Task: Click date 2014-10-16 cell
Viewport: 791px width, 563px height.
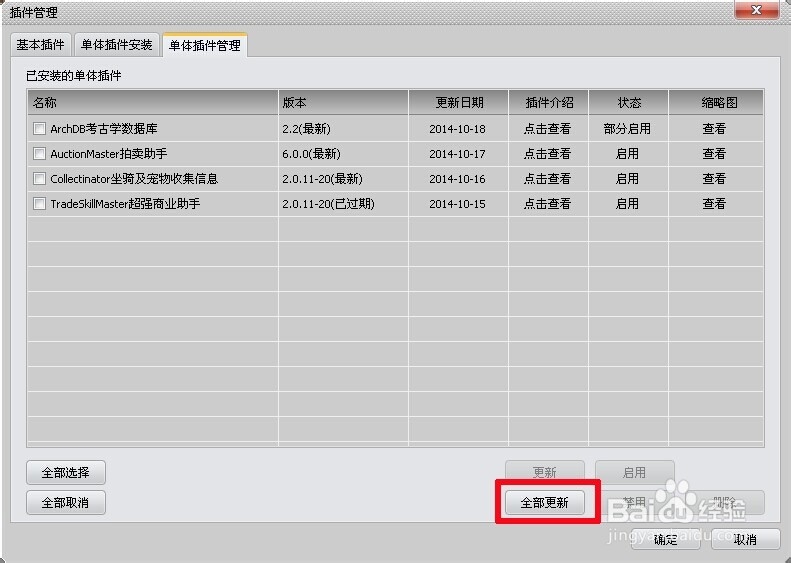Action: [x=458, y=179]
